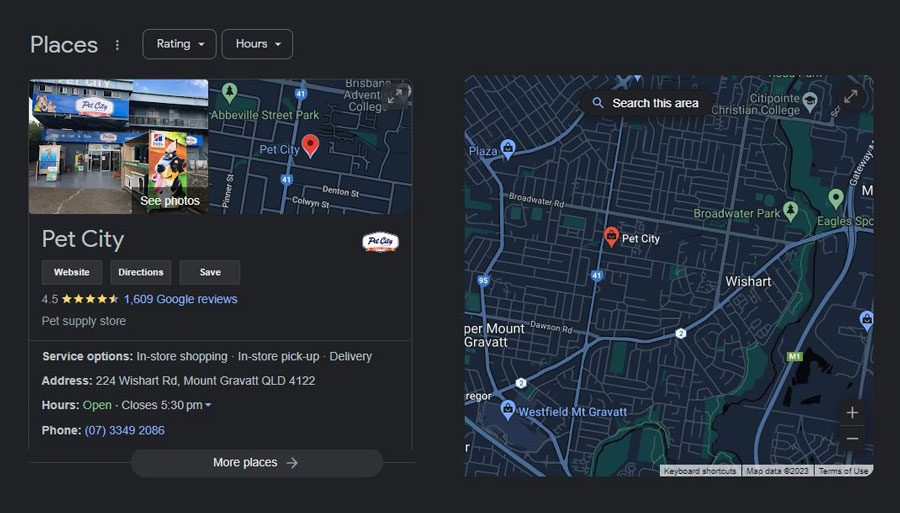The image size is (900, 513).
Task: Click the Citipointe Christian College marker
Action: click(810, 102)
